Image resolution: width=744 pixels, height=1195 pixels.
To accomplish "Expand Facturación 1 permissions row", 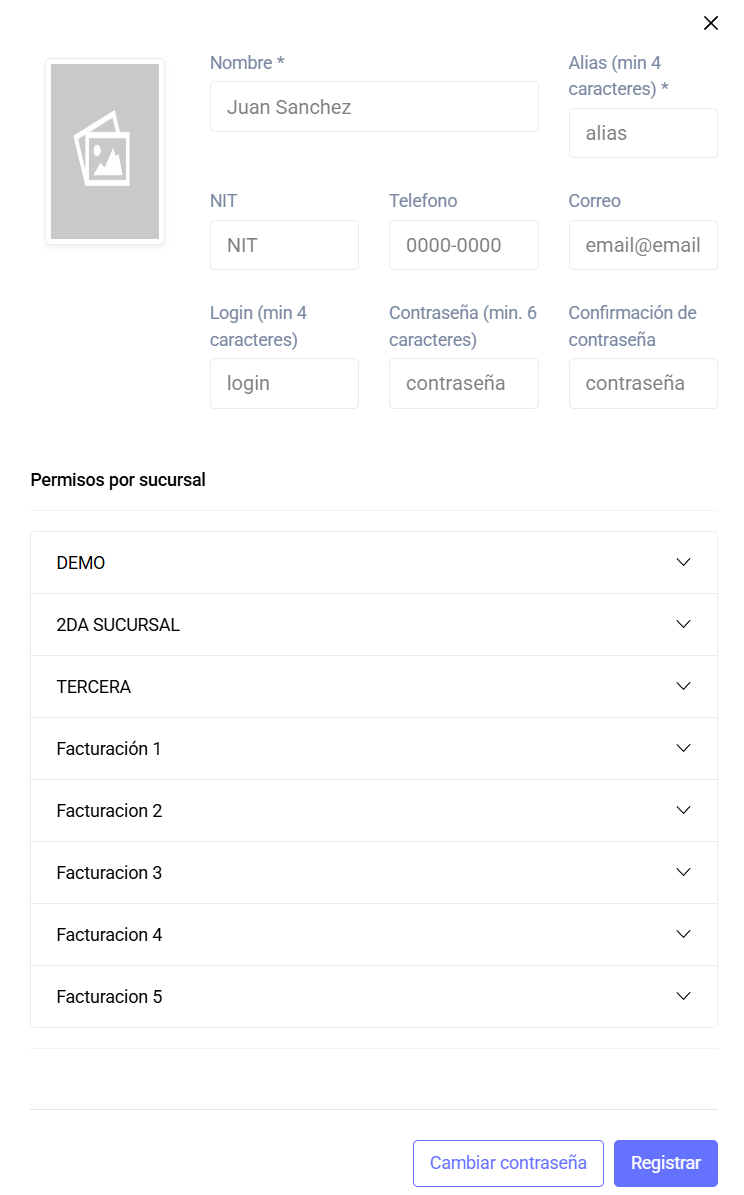I will 374,748.
